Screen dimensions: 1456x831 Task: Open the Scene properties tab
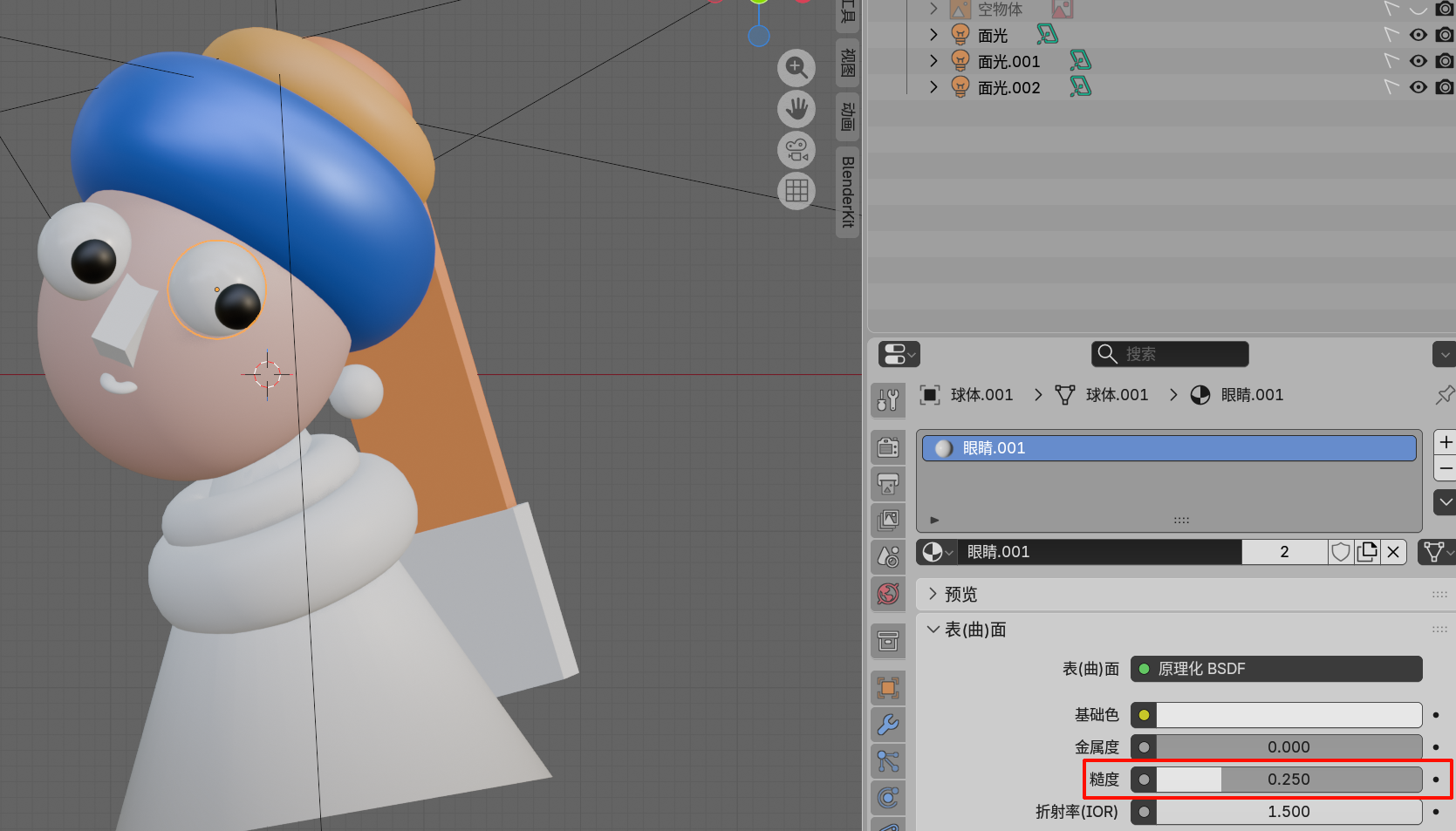(x=888, y=556)
